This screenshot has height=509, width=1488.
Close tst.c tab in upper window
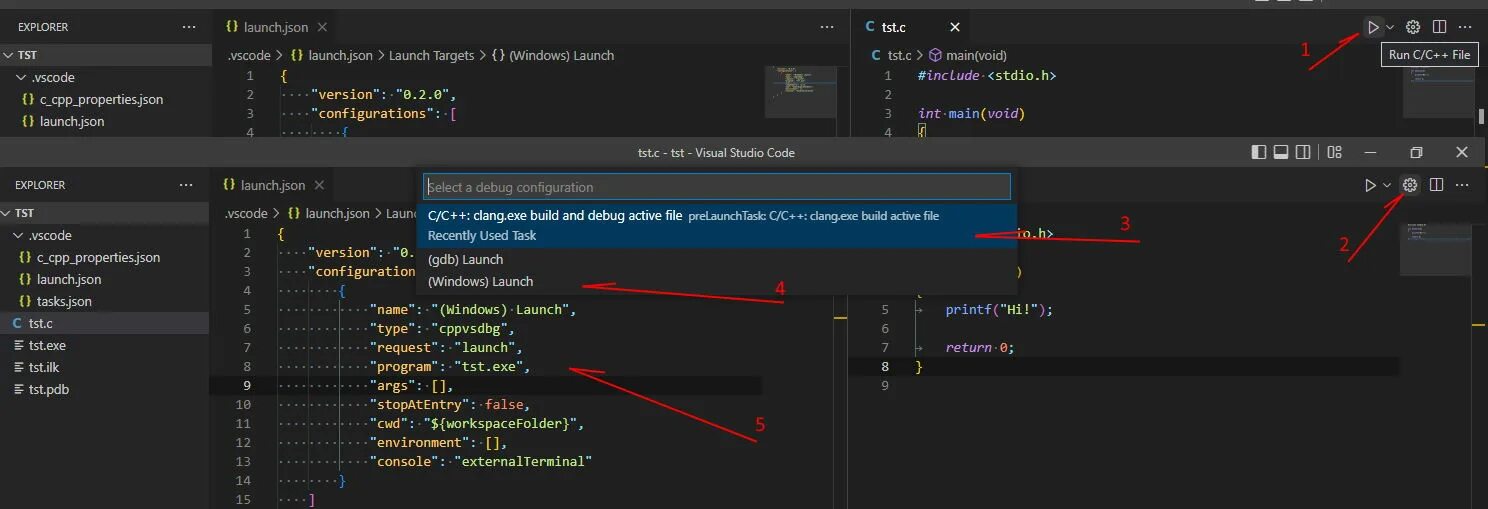pos(954,27)
